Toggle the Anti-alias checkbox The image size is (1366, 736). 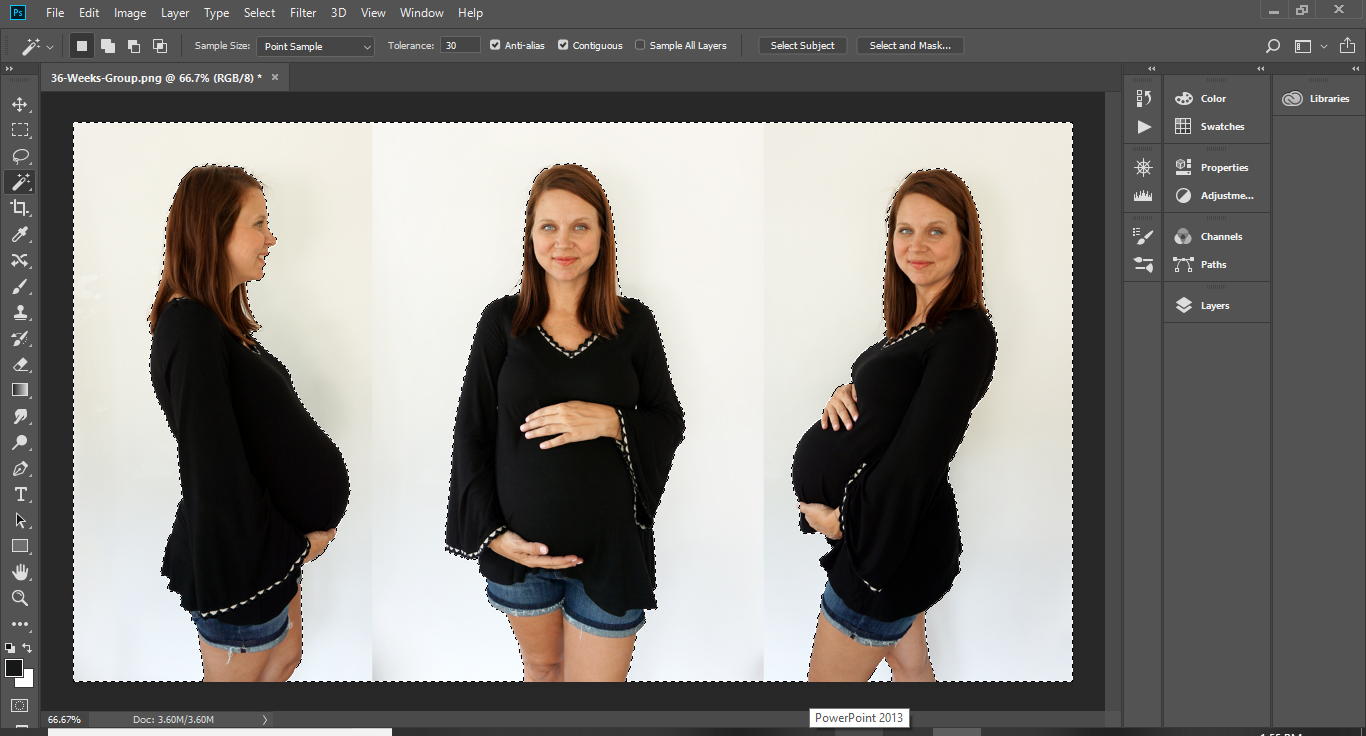pos(495,45)
